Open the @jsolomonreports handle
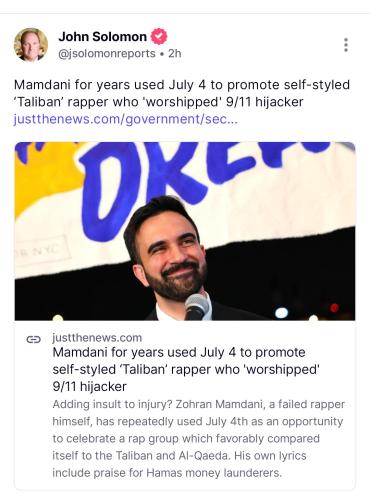370x500 pixels. click(107, 53)
